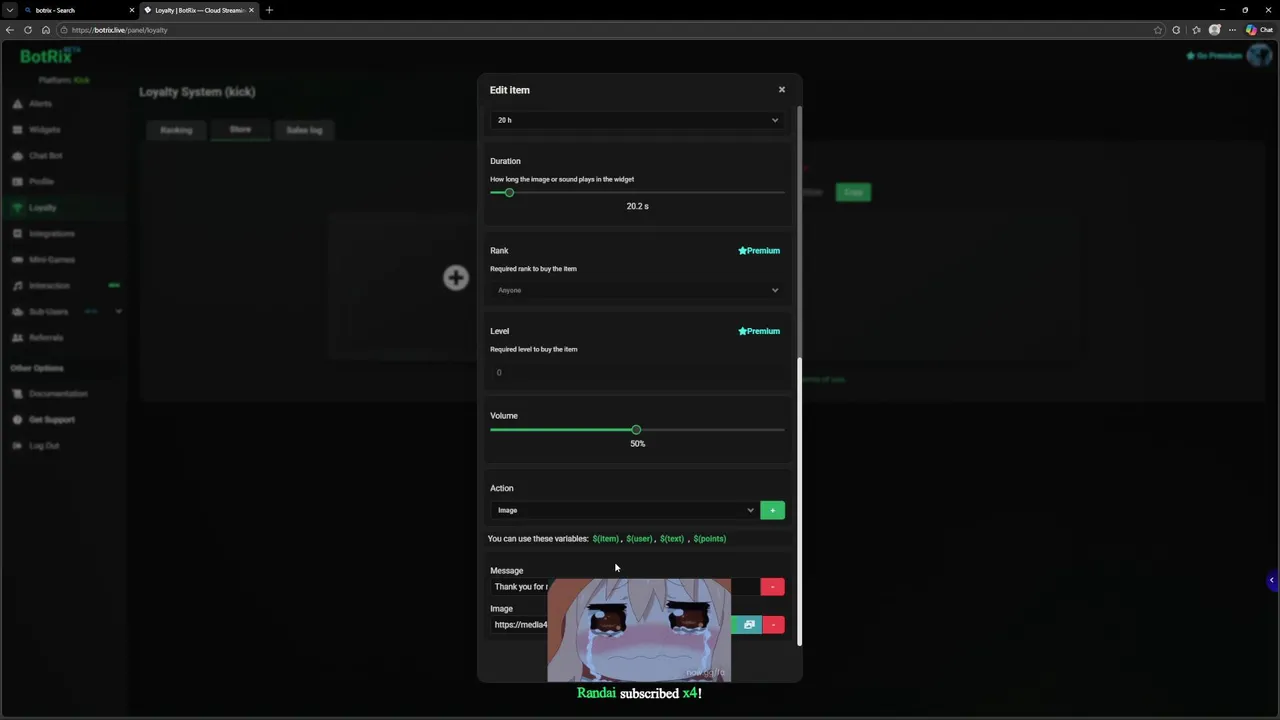Open Interaction in the sidebar
The width and height of the screenshot is (1280, 720).
[49, 286]
